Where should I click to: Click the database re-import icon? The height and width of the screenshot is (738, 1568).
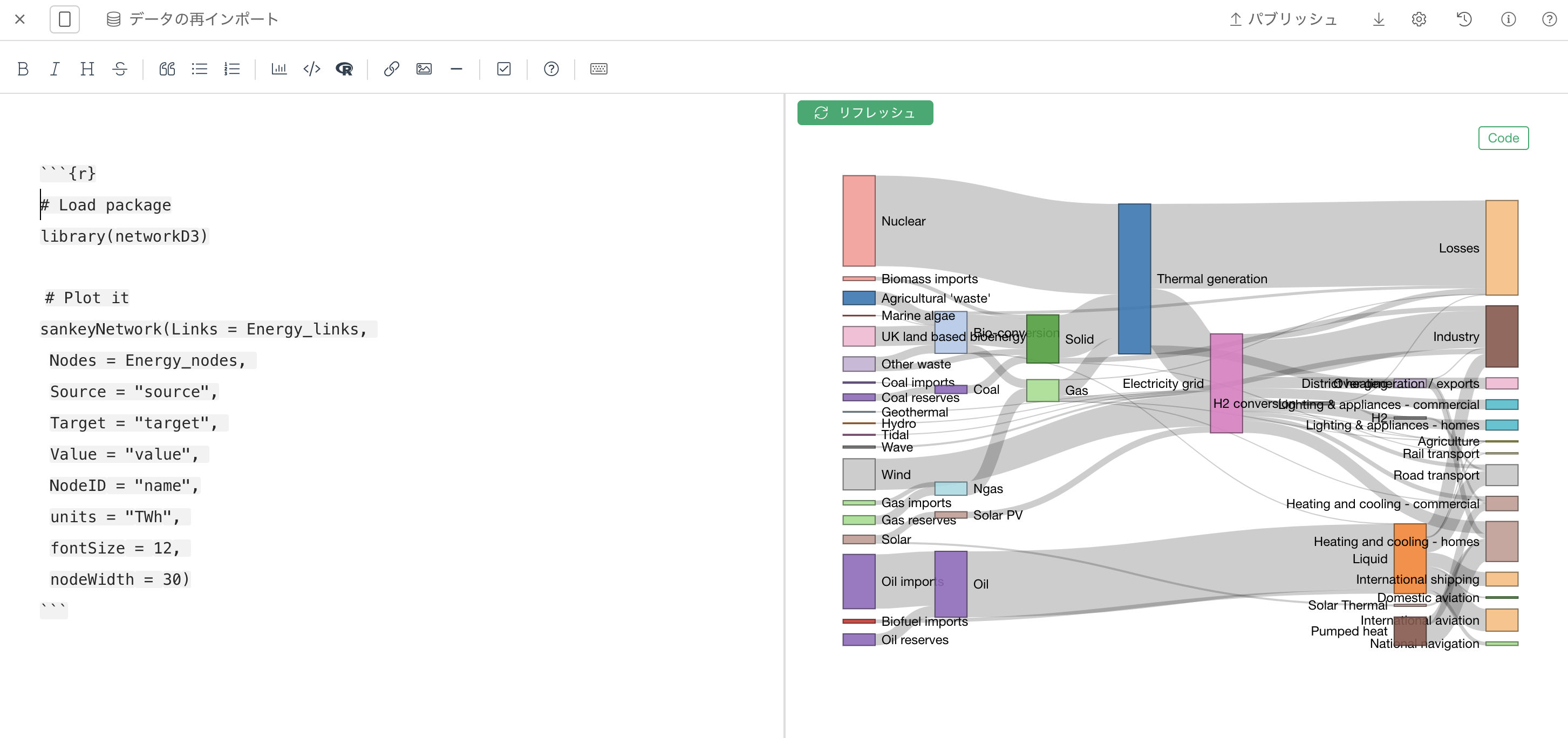tap(113, 19)
